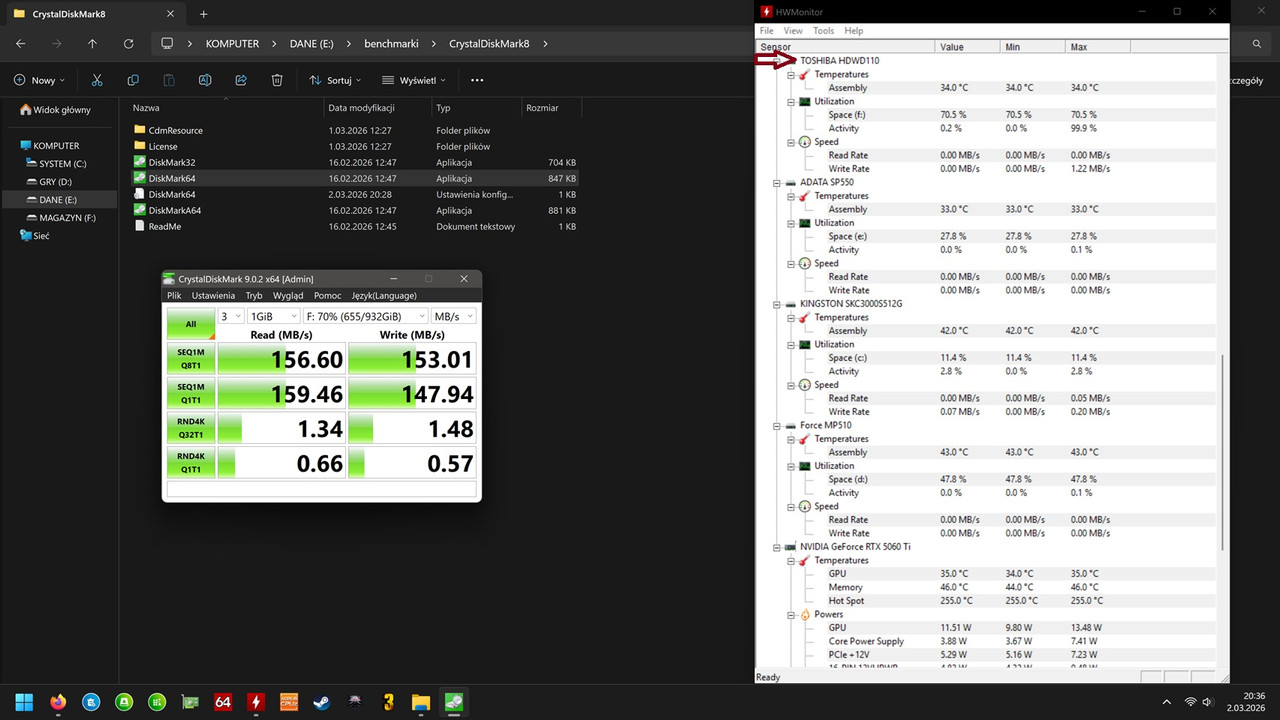Go back in File Explorer
This screenshot has height=720, width=1280.
(21, 44)
